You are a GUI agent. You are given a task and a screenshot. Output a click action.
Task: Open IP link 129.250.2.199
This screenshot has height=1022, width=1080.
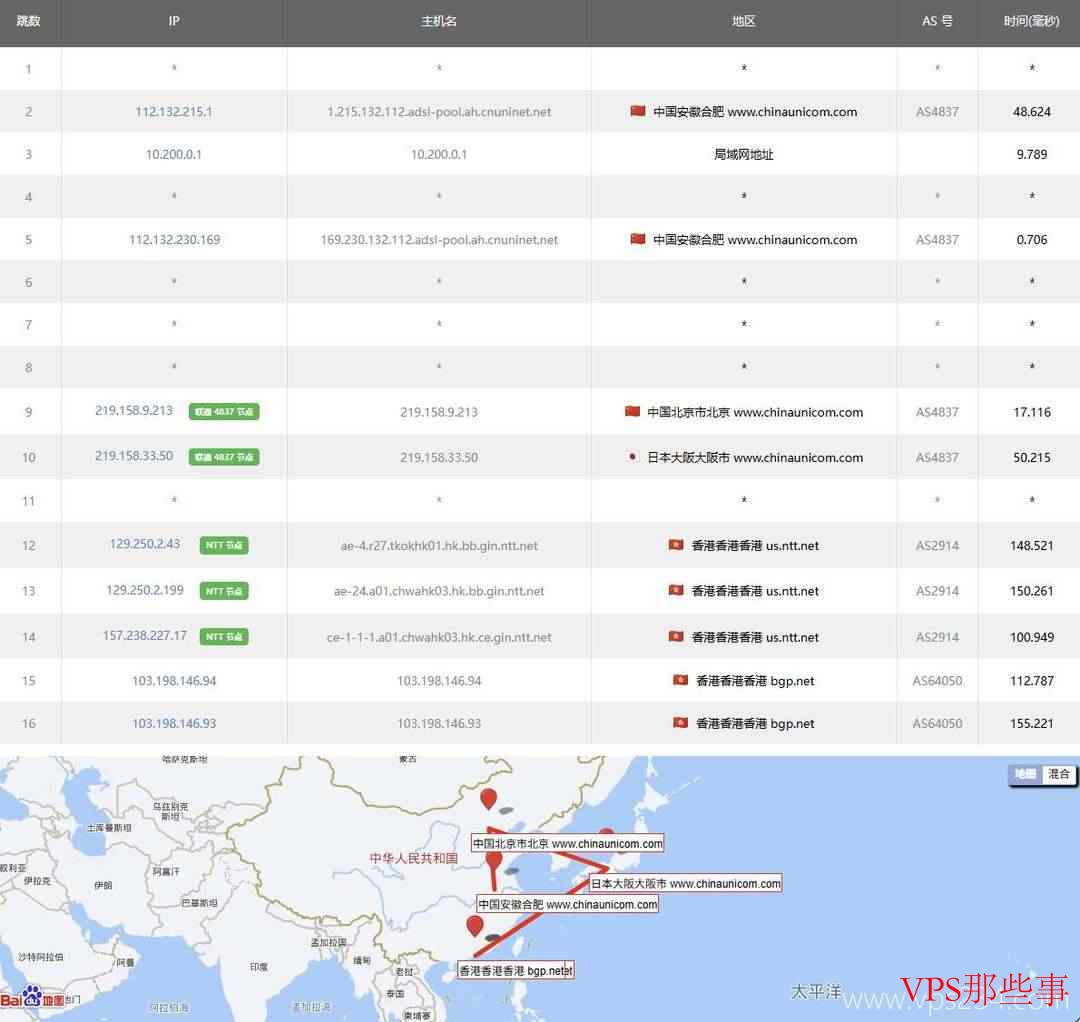pos(145,590)
